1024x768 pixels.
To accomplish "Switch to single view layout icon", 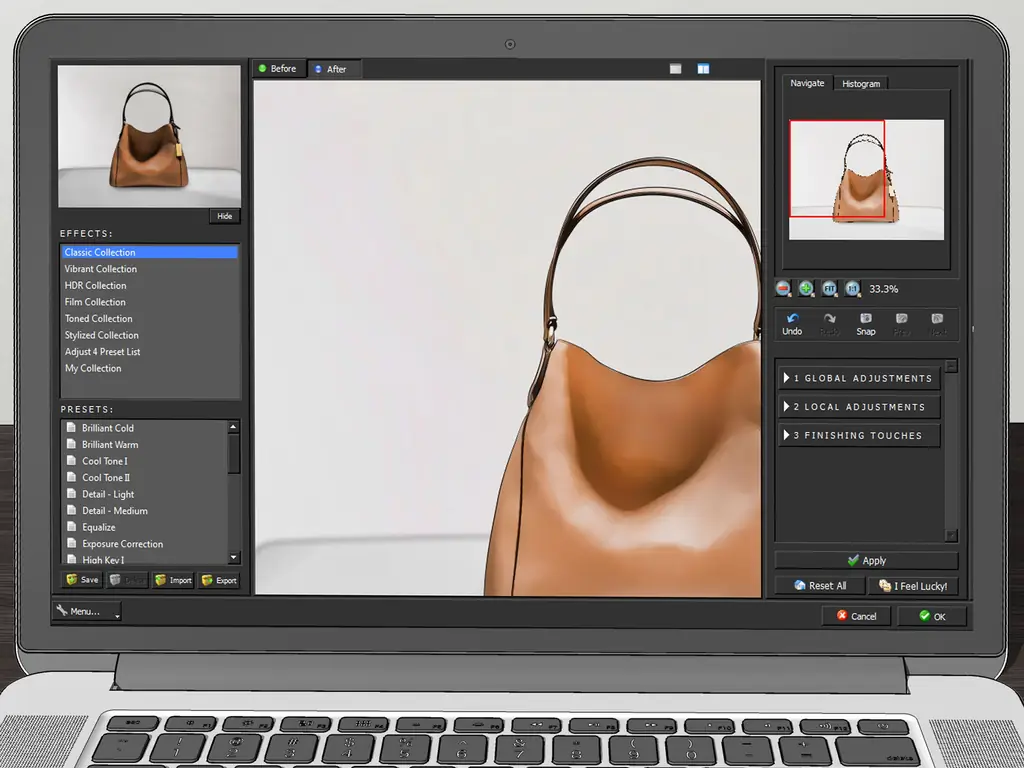I will click(x=676, y=69).
